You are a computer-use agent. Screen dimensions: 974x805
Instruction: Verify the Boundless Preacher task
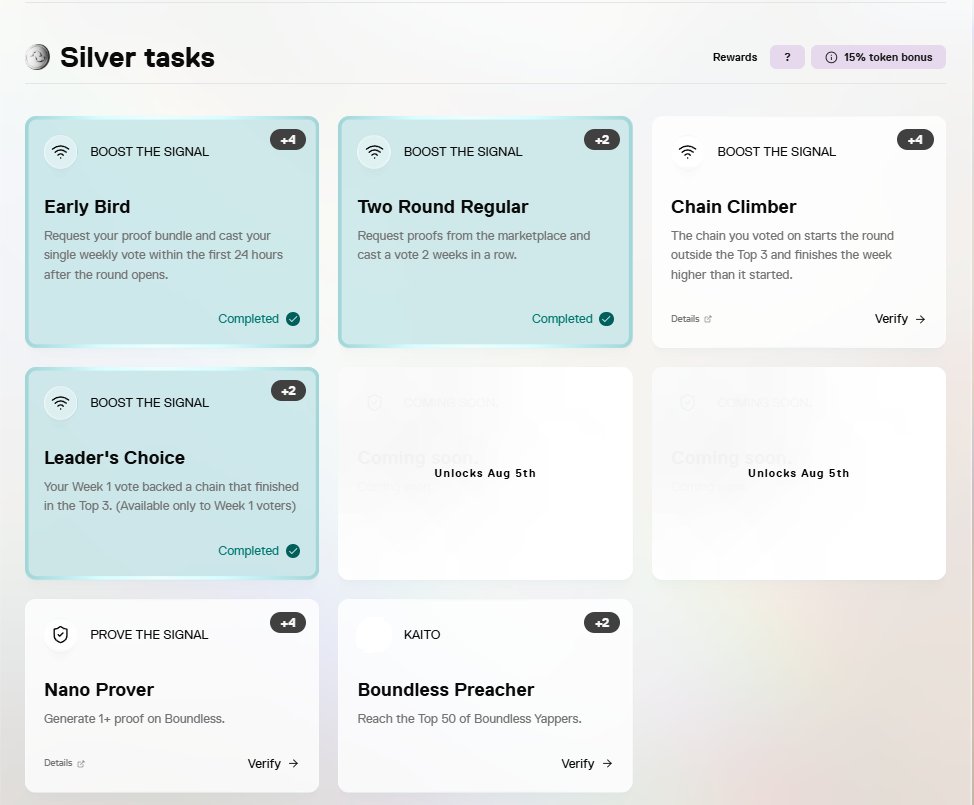586,763
